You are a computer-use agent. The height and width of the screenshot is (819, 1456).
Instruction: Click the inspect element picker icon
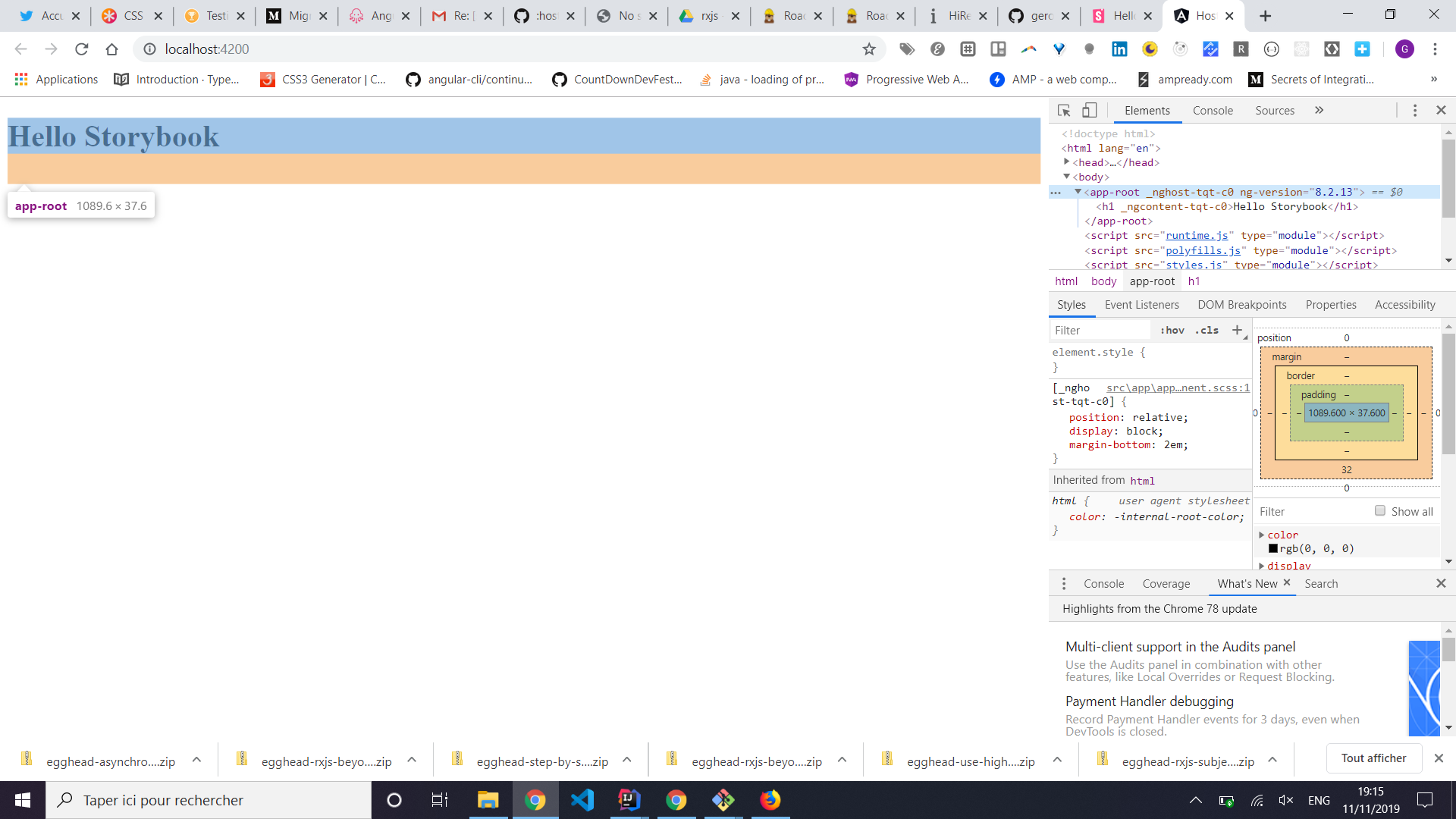(x=1064, y=111)
